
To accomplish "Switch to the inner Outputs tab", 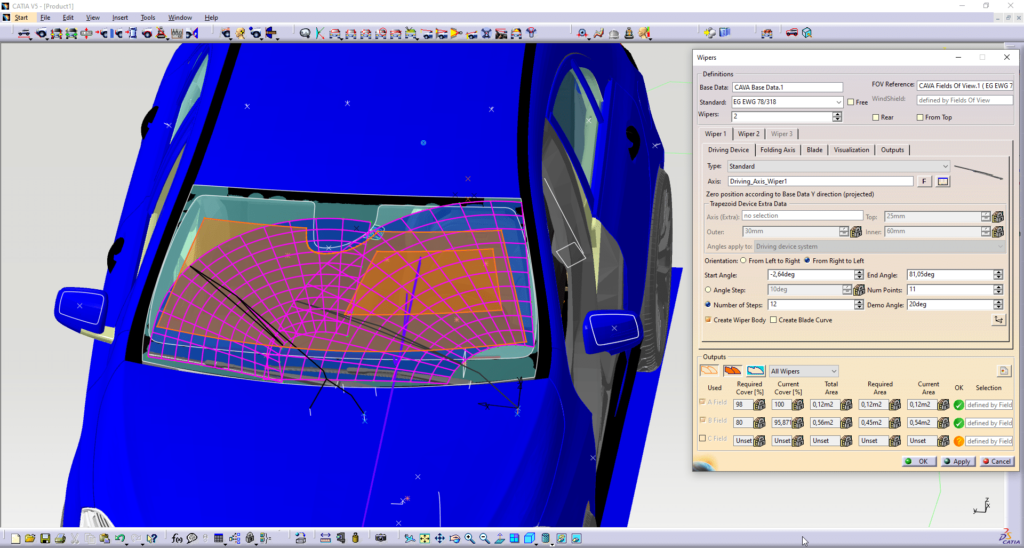I will (892, 150).
